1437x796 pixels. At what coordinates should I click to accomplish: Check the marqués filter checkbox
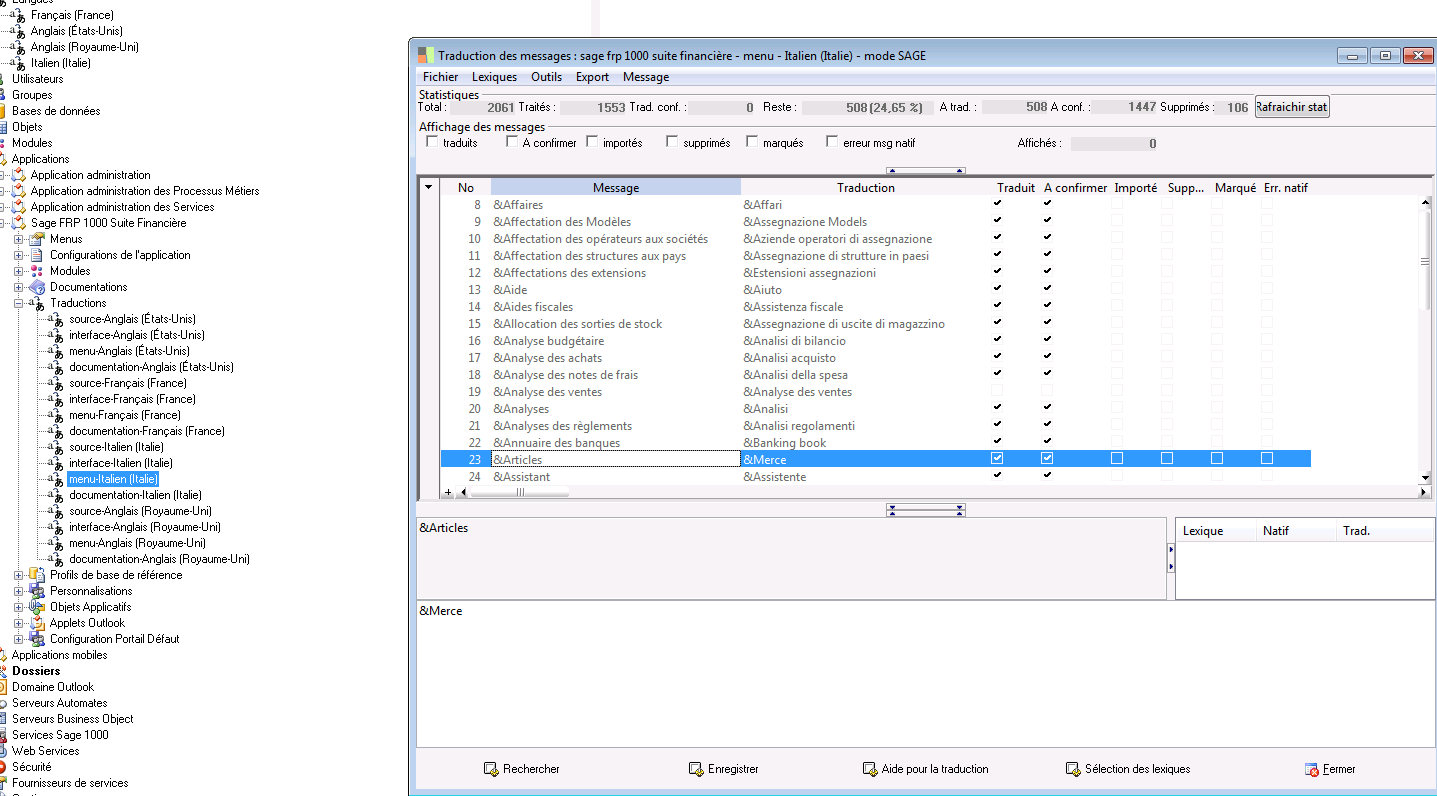tap(752, 142)
